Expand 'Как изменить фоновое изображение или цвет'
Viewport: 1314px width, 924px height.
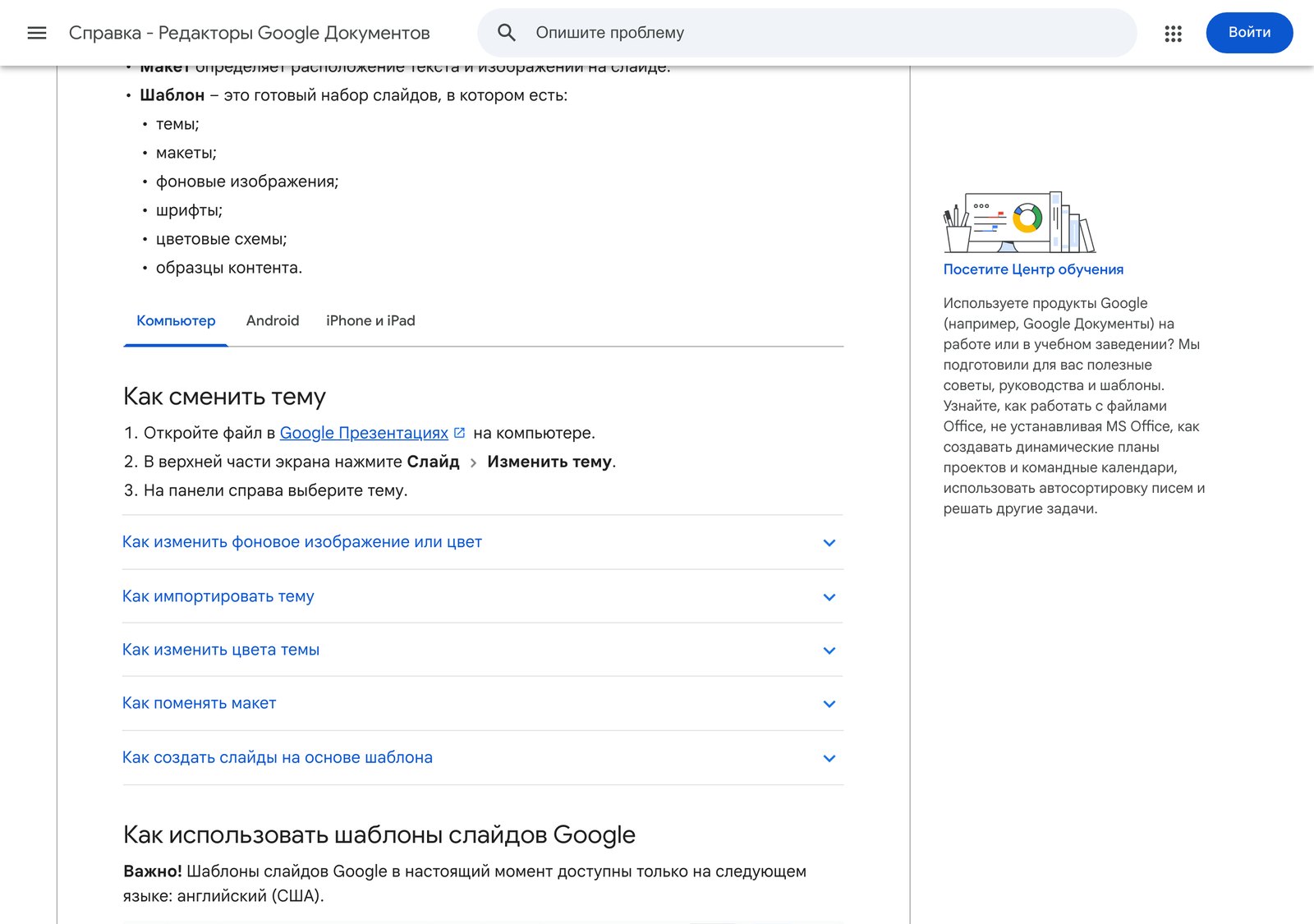tap(482, 542)
